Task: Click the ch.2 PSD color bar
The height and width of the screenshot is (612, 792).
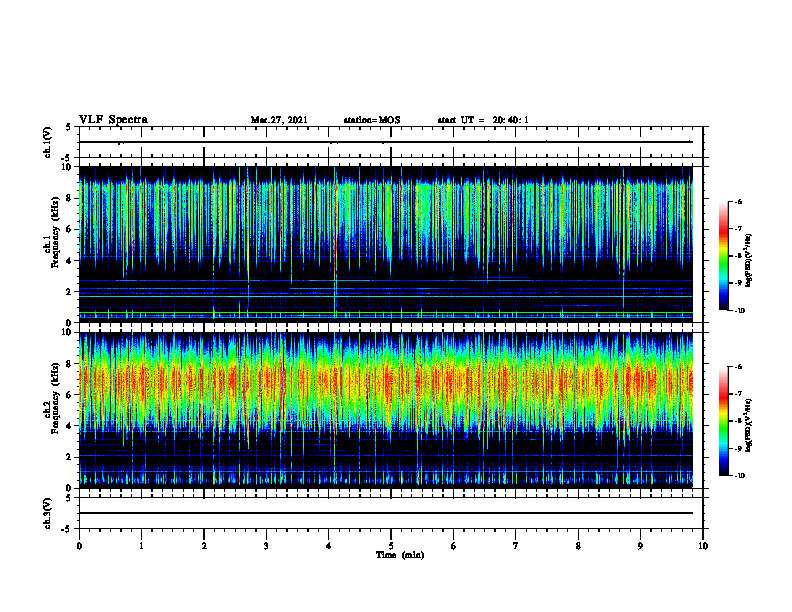Action: 723,421
